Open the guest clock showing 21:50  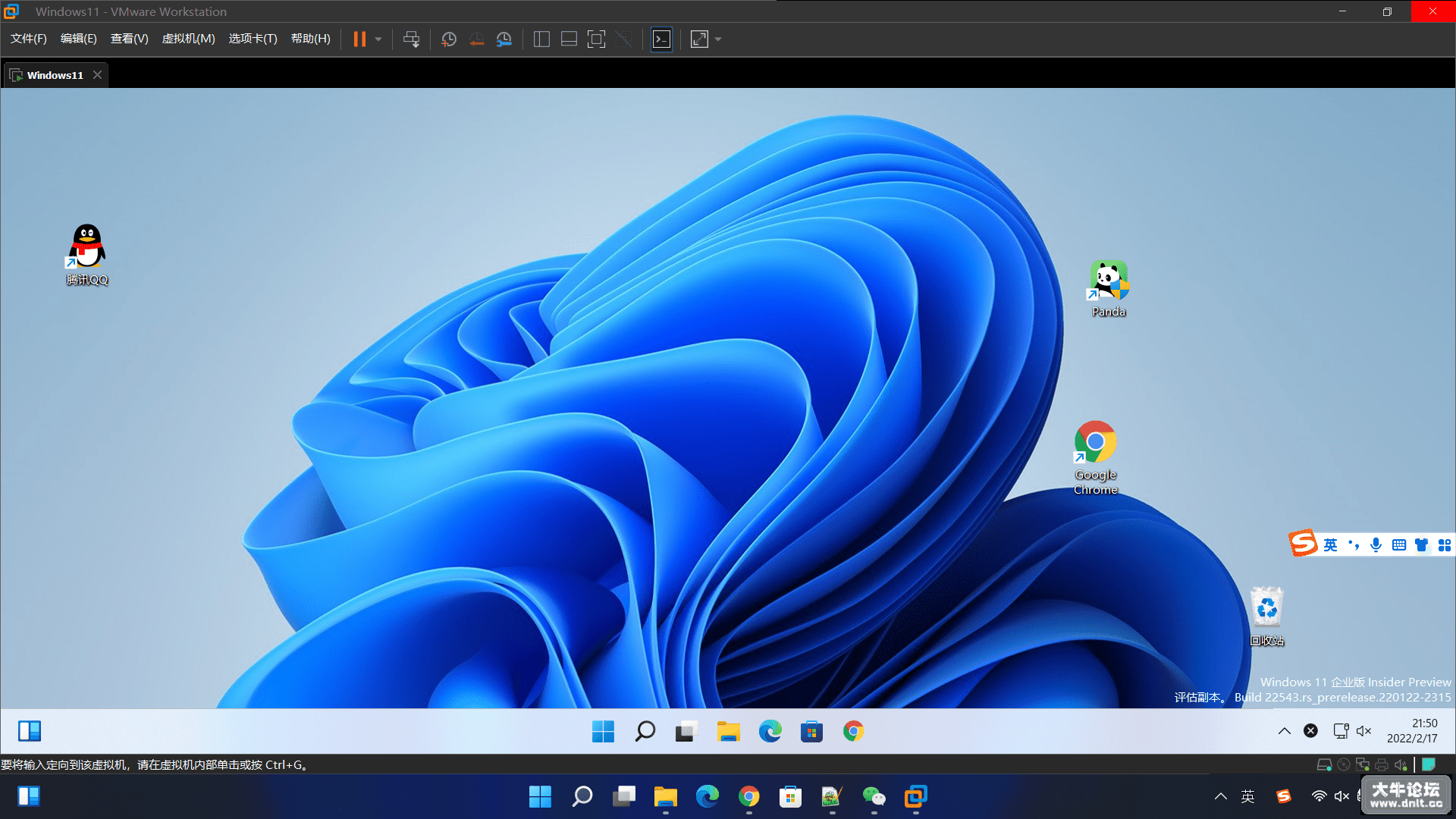pyautogui.click(x=1412, y=731)
